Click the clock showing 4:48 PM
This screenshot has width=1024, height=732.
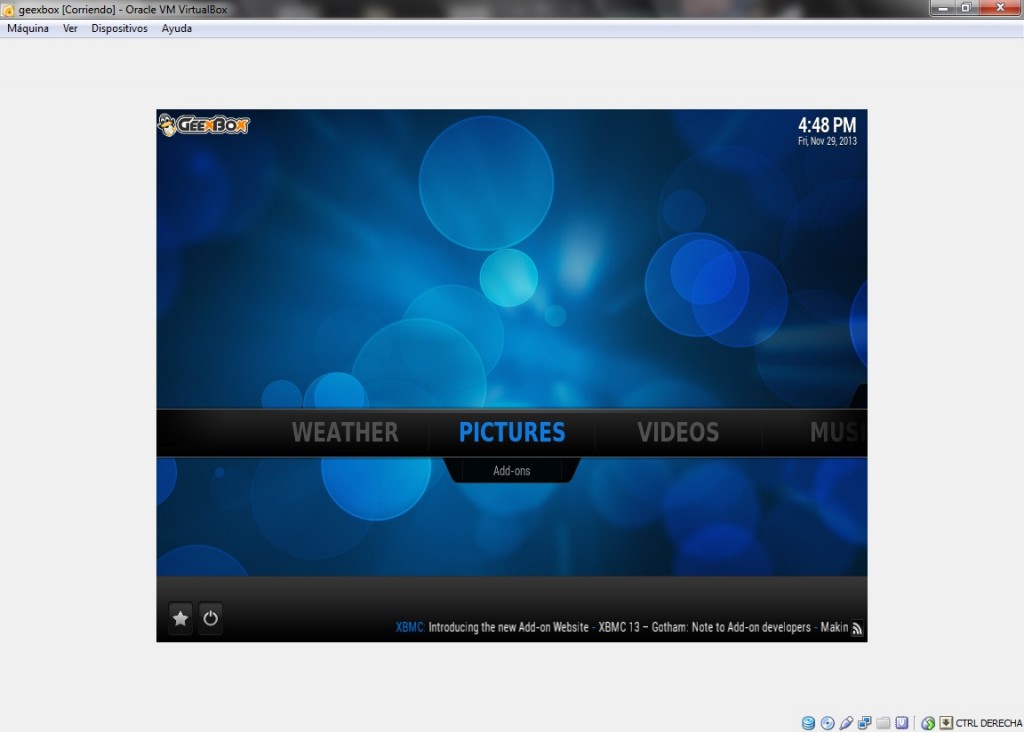[x=826, y=126]
